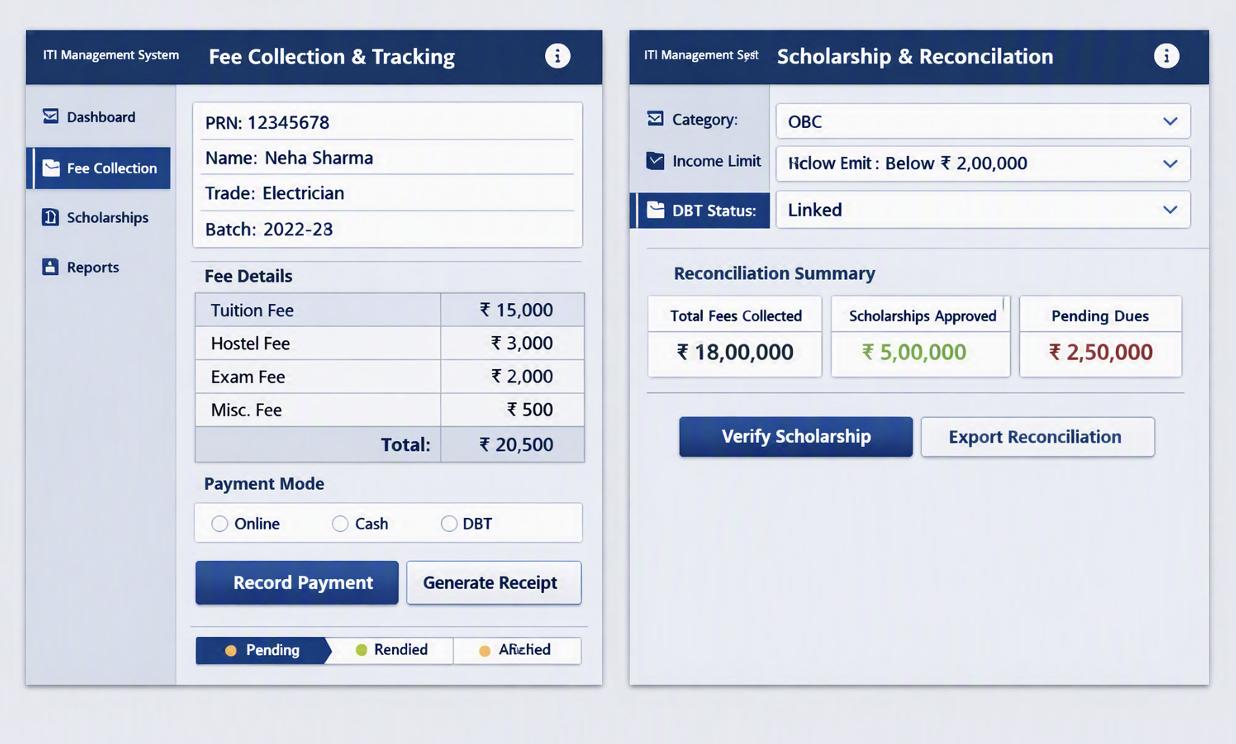Click the Verify Scholarship button
1236x744 pixels.
point(796,437)
